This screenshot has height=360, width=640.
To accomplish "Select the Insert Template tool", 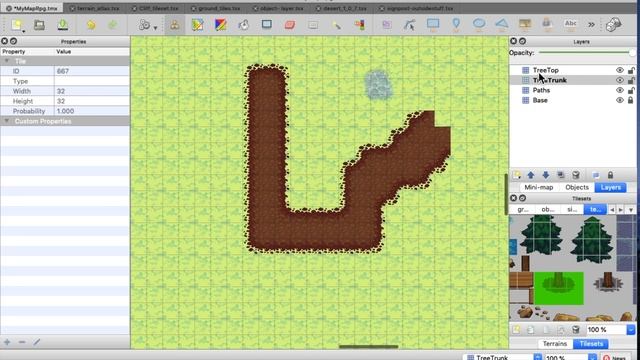I will 547,24.
